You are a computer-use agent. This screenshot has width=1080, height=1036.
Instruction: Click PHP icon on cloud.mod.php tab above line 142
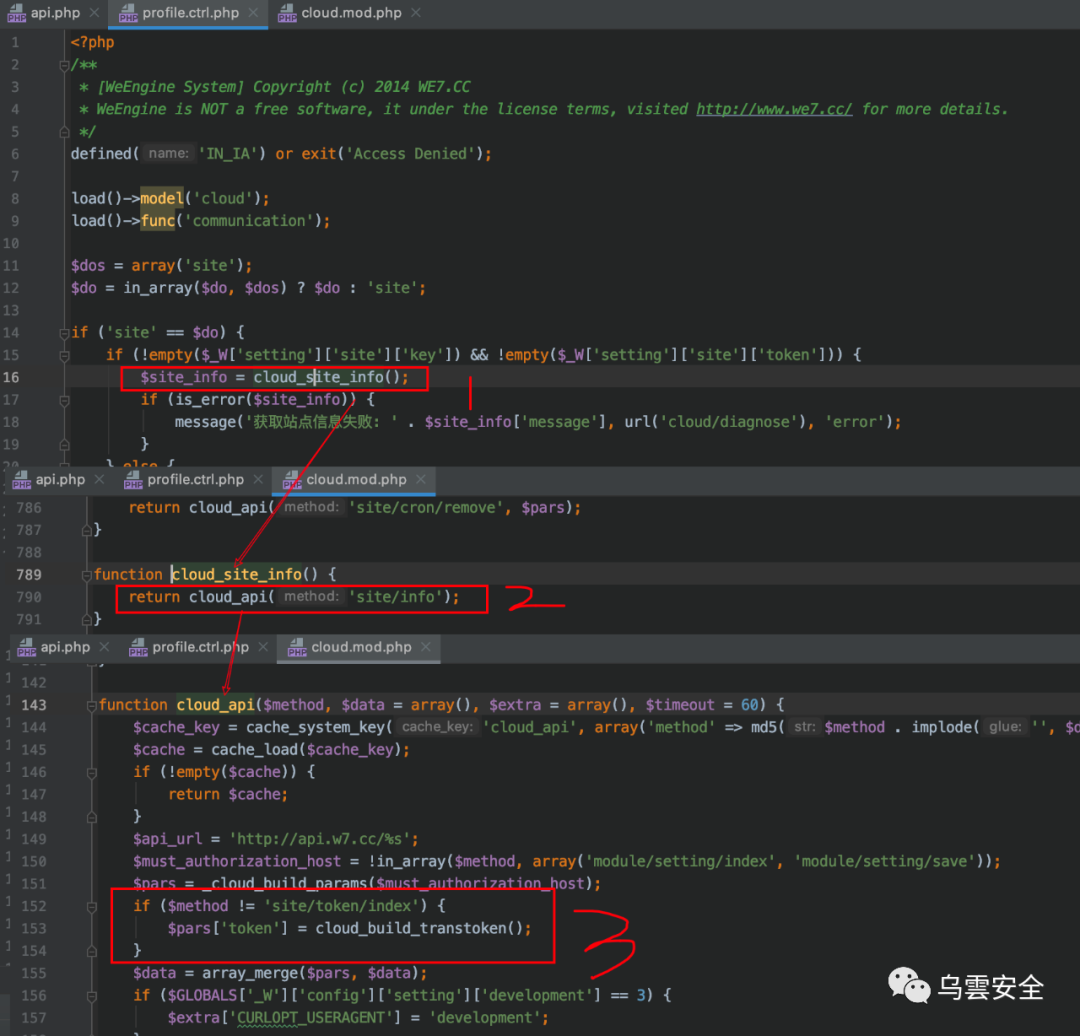point(297,648)
